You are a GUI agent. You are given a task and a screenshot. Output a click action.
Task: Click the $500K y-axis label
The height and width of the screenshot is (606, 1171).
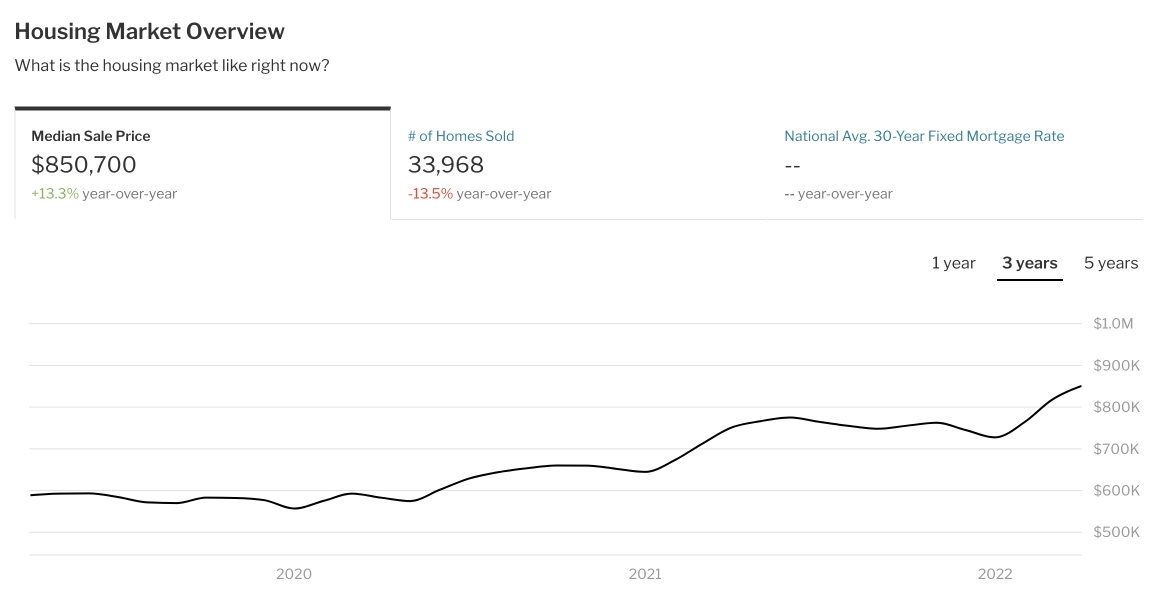coord(1116,532)
